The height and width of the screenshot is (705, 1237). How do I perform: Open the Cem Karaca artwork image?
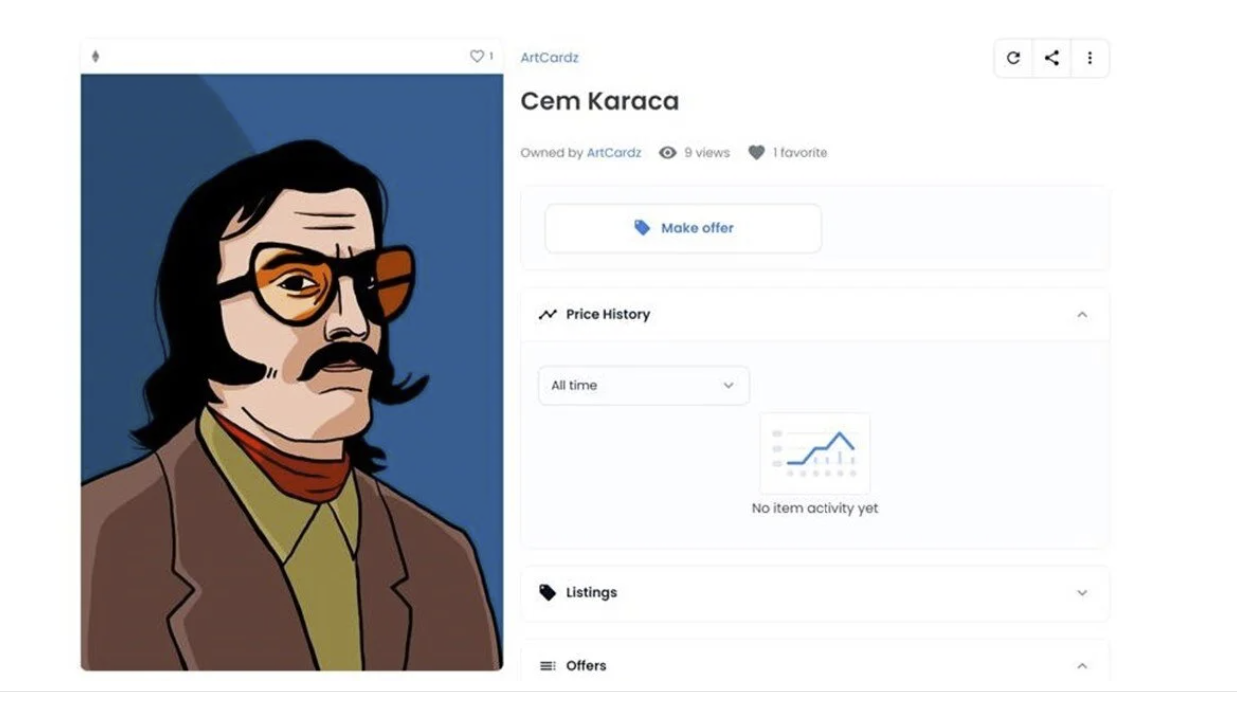click(292, 372)
